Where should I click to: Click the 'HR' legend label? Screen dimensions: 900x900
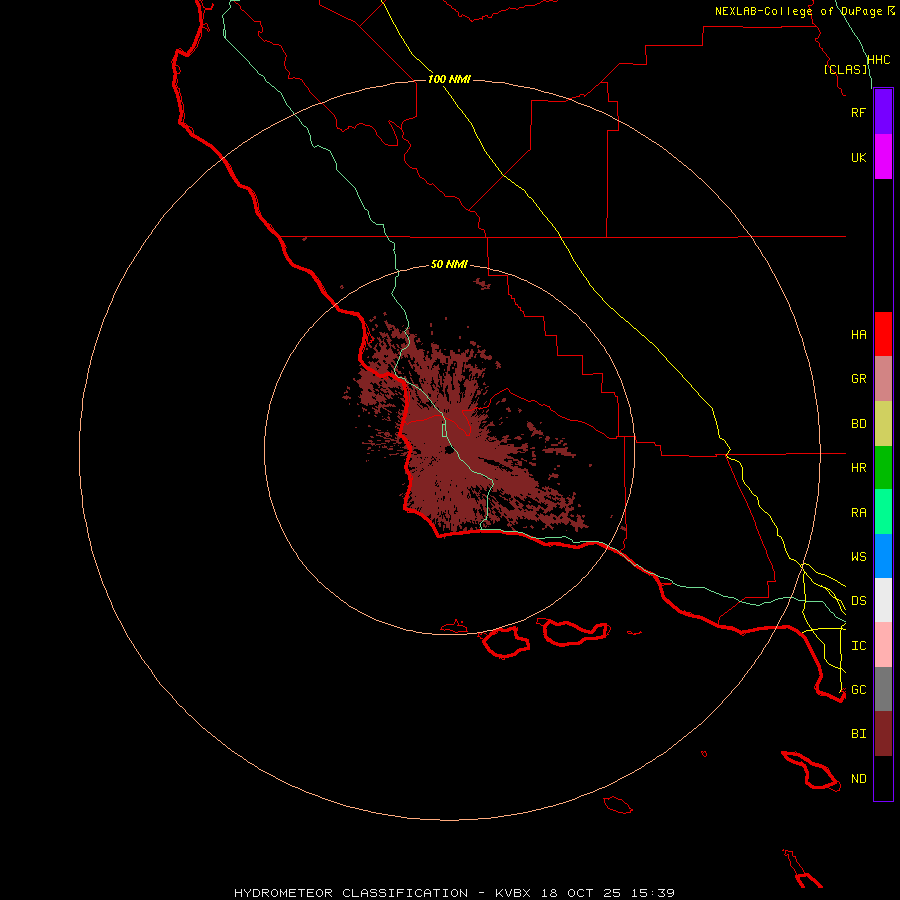(858, 468)
